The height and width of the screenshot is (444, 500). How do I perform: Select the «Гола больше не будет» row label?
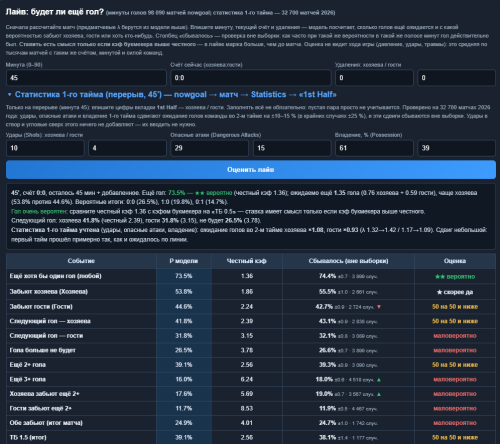point(42,350)
